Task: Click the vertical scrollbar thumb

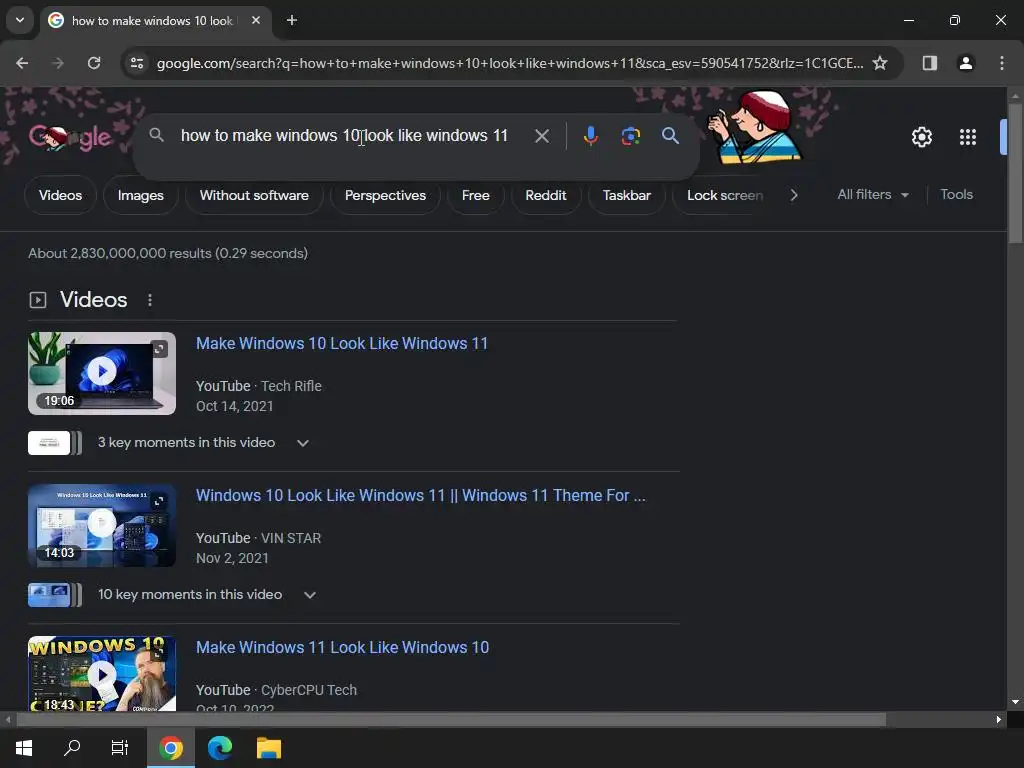Action: tap(1015, 174)
